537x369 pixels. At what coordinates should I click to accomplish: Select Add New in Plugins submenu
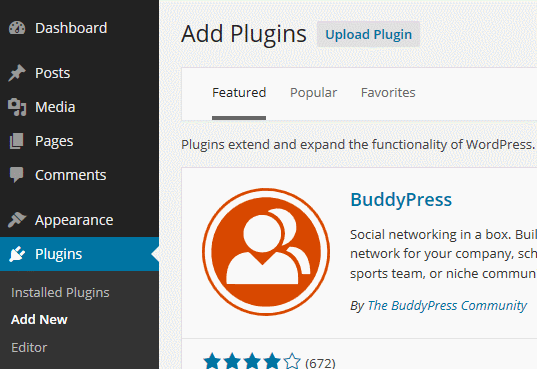pyautogui.click(x=39, y=320)
